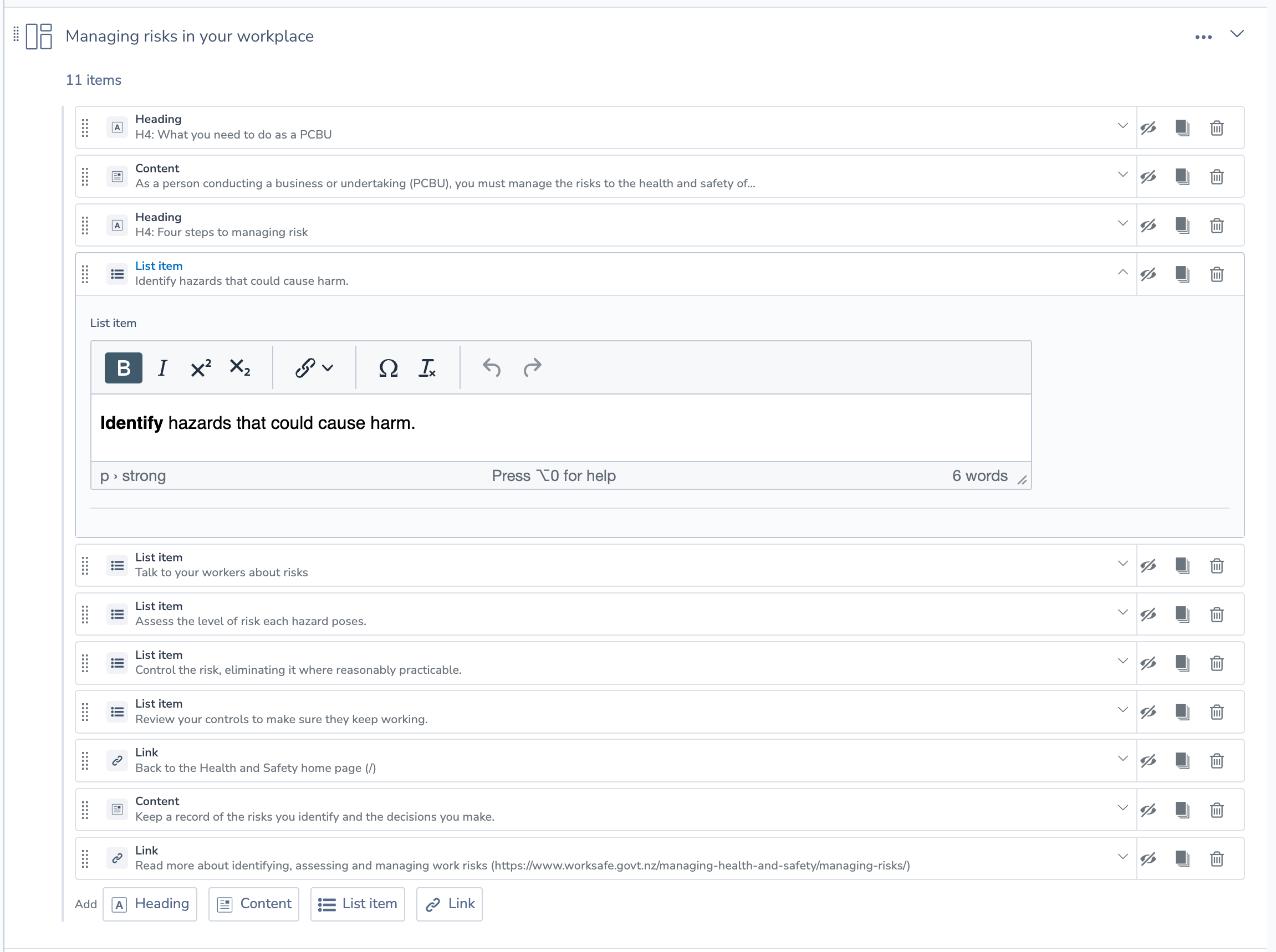Add a new Link item
This screenshot has height=952, width=1276.
click(x=450, y=904)
